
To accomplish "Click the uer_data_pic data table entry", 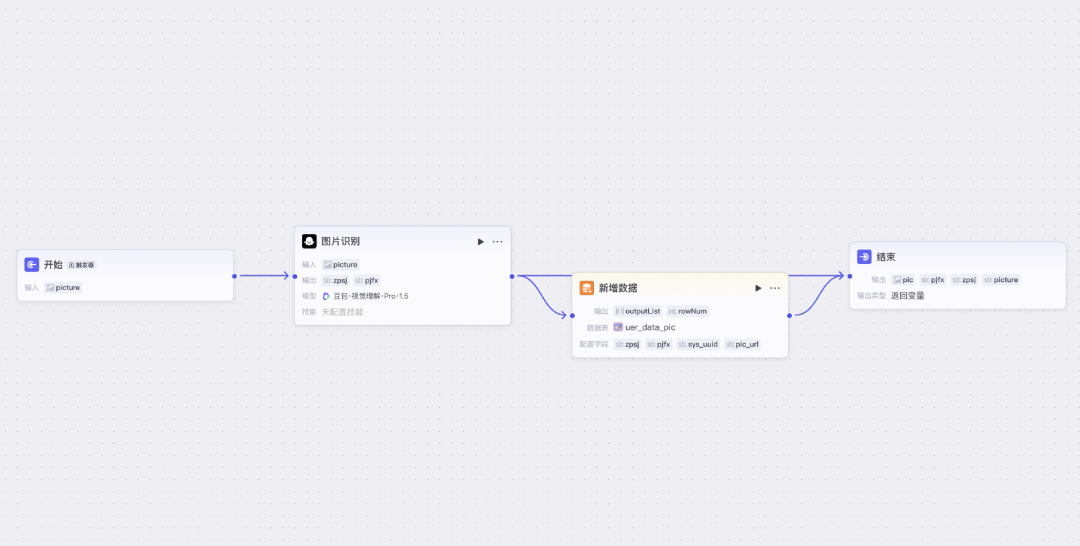I will tap(645, 328).
